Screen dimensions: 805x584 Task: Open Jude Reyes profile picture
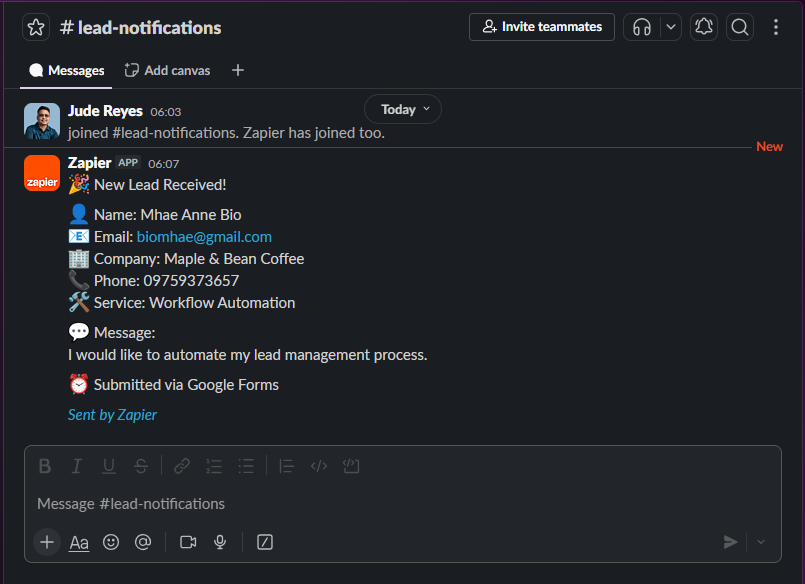click(42, 121)
